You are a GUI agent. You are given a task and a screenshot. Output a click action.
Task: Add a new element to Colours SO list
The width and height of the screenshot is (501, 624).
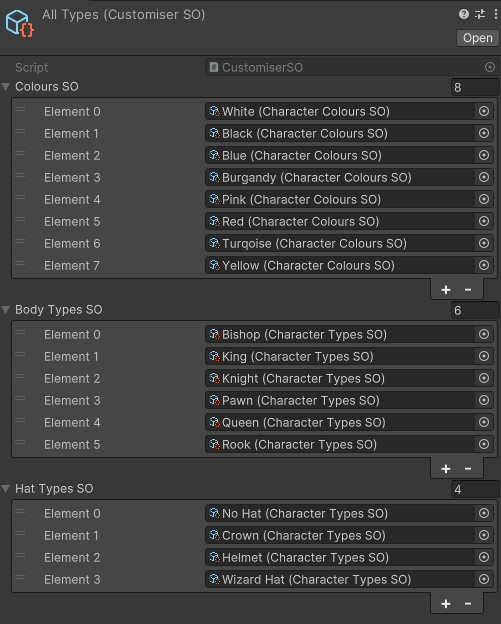click(446, 290)
